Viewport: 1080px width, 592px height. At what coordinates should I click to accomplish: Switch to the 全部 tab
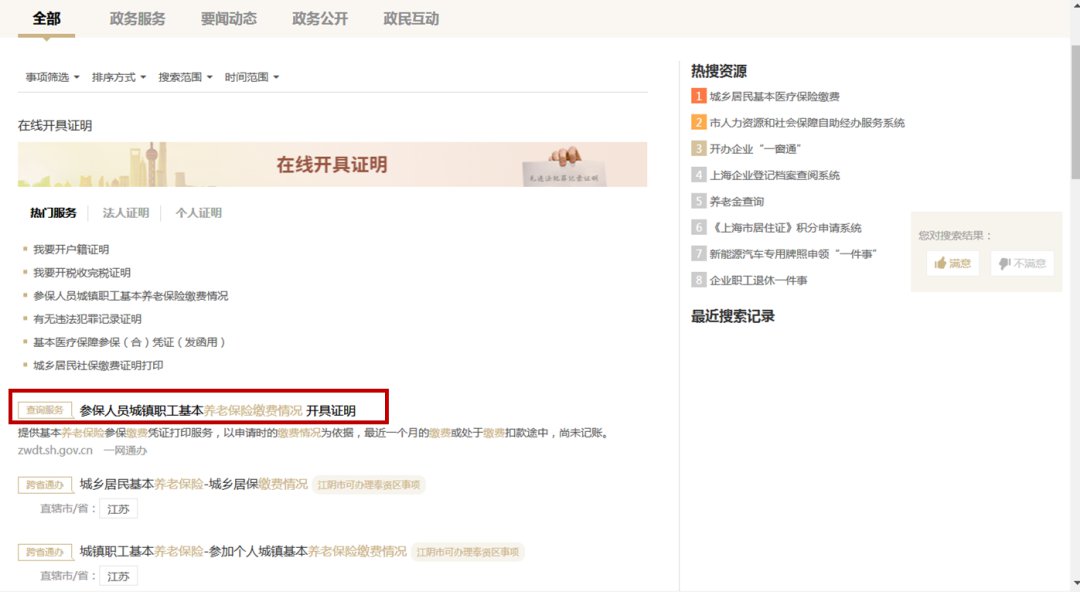46,19
